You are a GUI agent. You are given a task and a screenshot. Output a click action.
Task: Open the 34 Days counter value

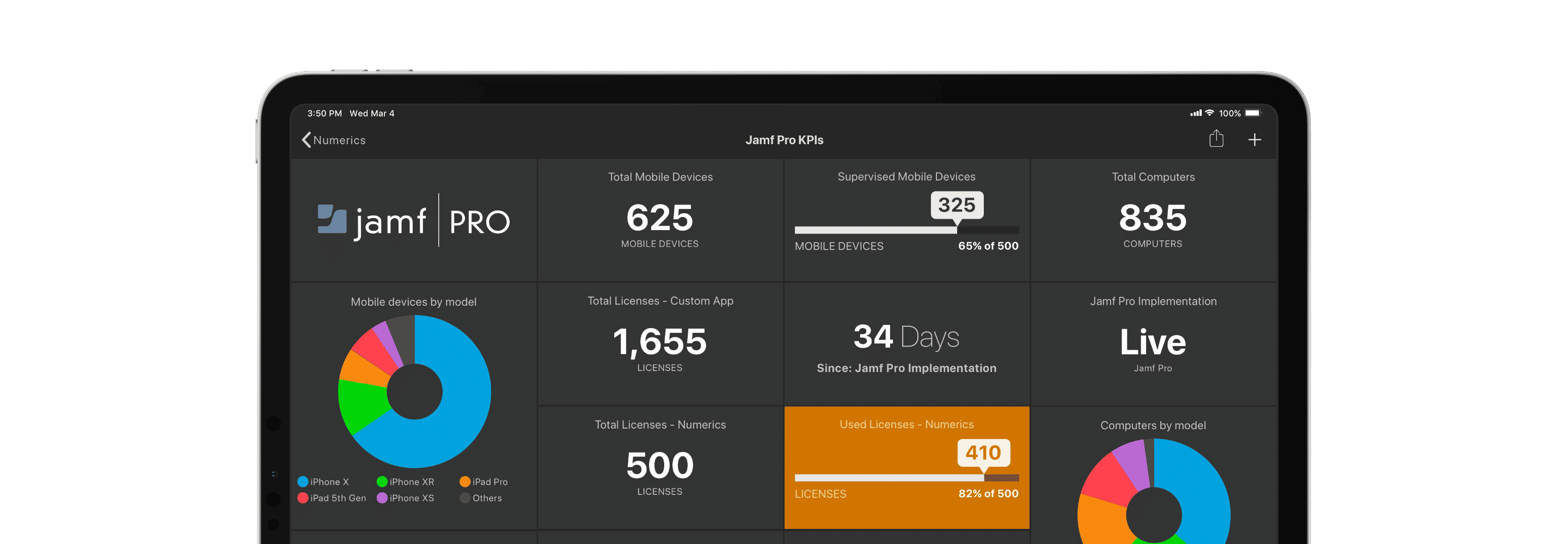tap(906, 337)
